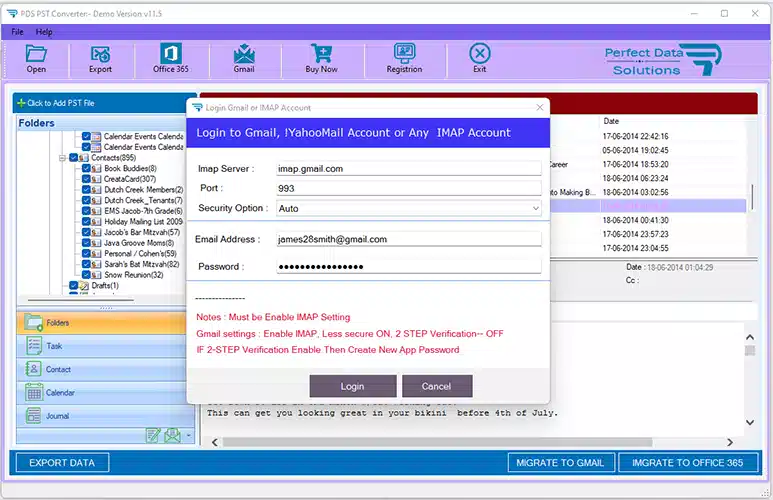Select Personal / Cohen's(59) folder

point(141,253)
